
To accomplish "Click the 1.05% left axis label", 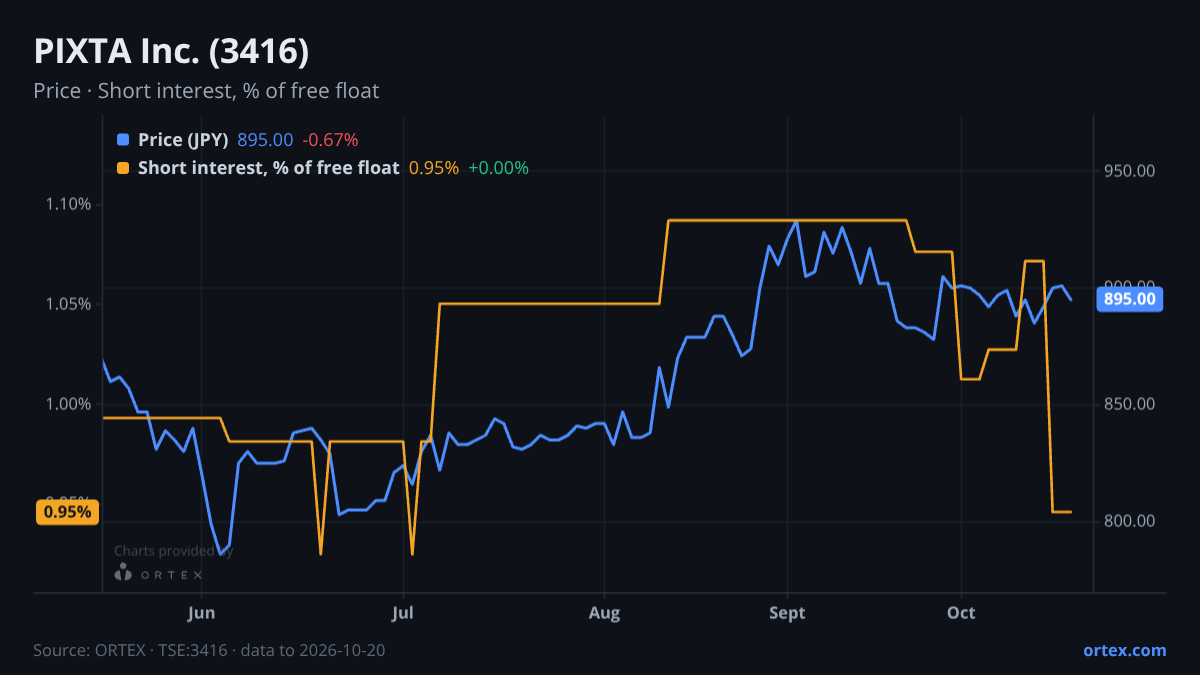I will 69,304.
